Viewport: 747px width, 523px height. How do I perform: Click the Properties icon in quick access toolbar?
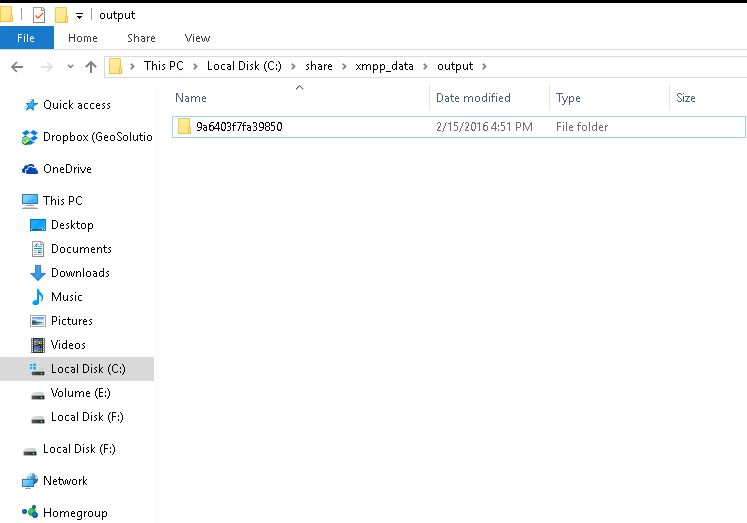click(x=39, y=15)
